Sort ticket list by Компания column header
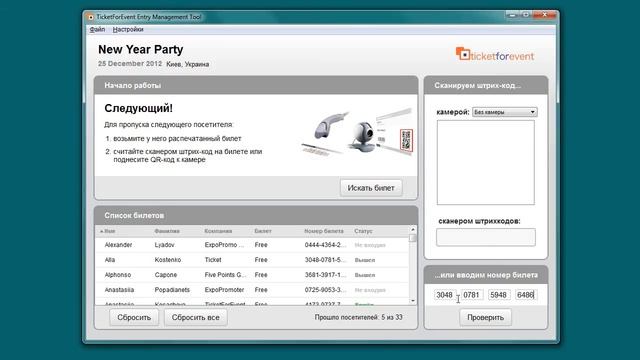Image resolution: width=640 pixels, height=360 pixels. pyautogui.click(x=218, y=231)
